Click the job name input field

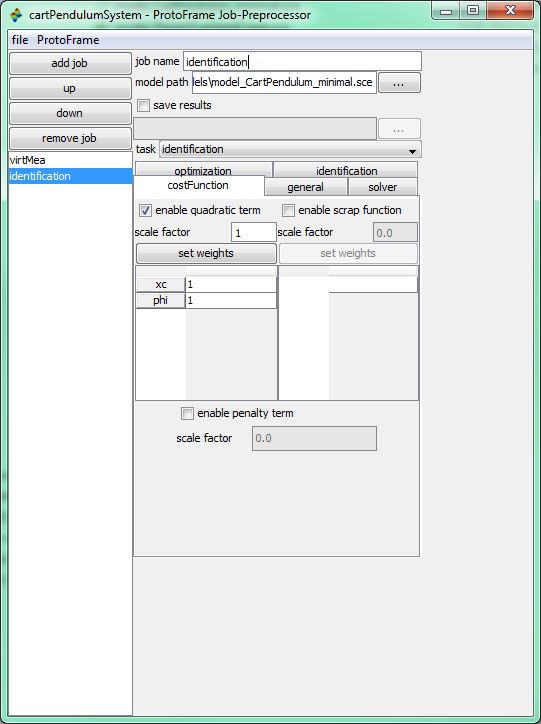click(302, 61)
